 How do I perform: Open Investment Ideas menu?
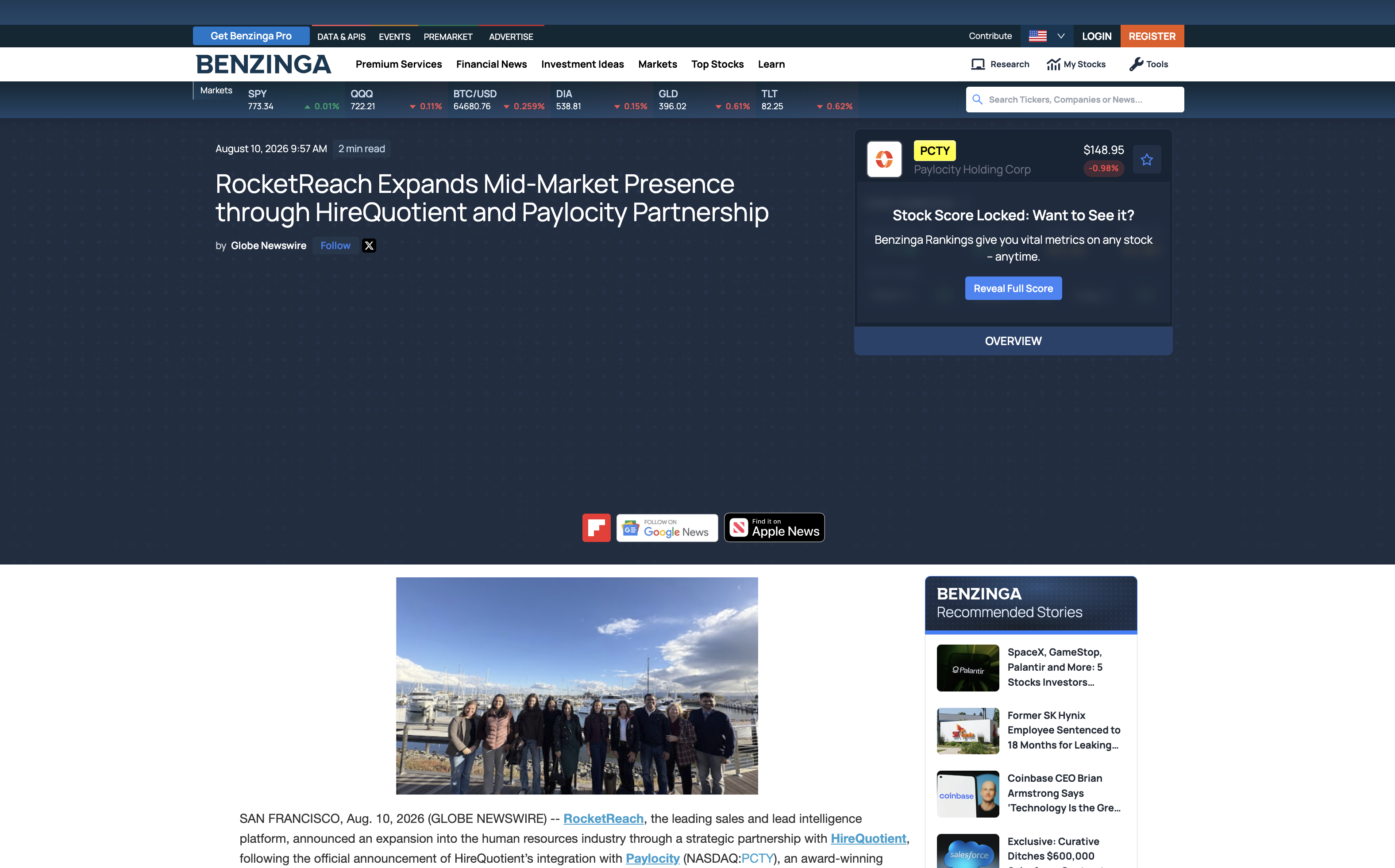pos(582,64)
